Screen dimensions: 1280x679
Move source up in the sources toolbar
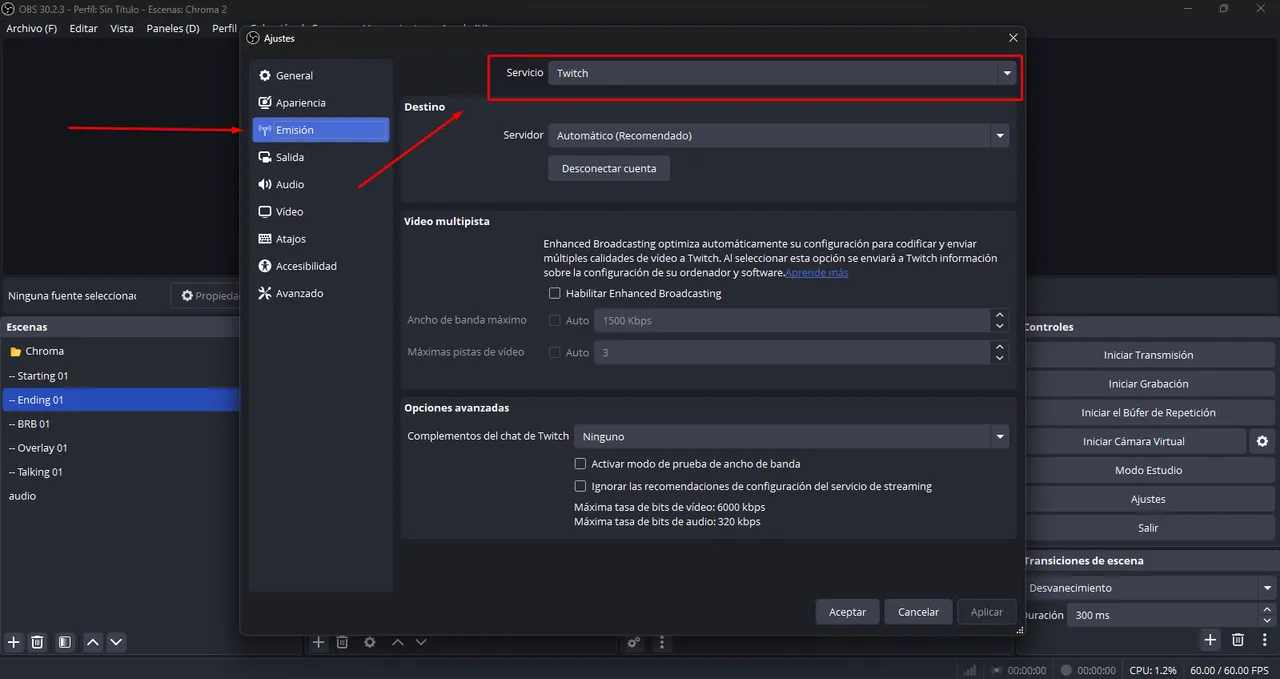[x=397, y=642]
